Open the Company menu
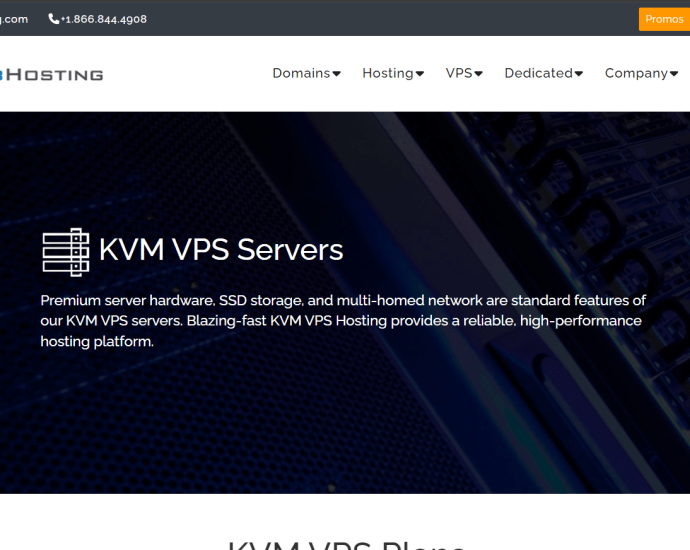Viewport: 690px width, 550px height. pos(641,73)
